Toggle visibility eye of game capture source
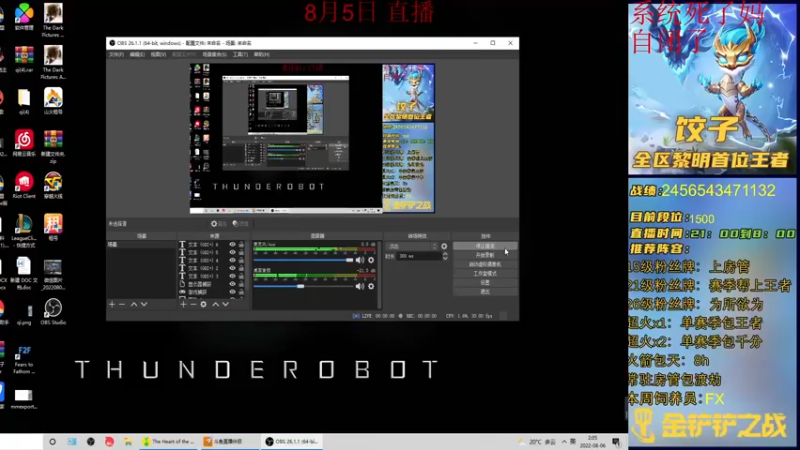 tap(233, 292)
